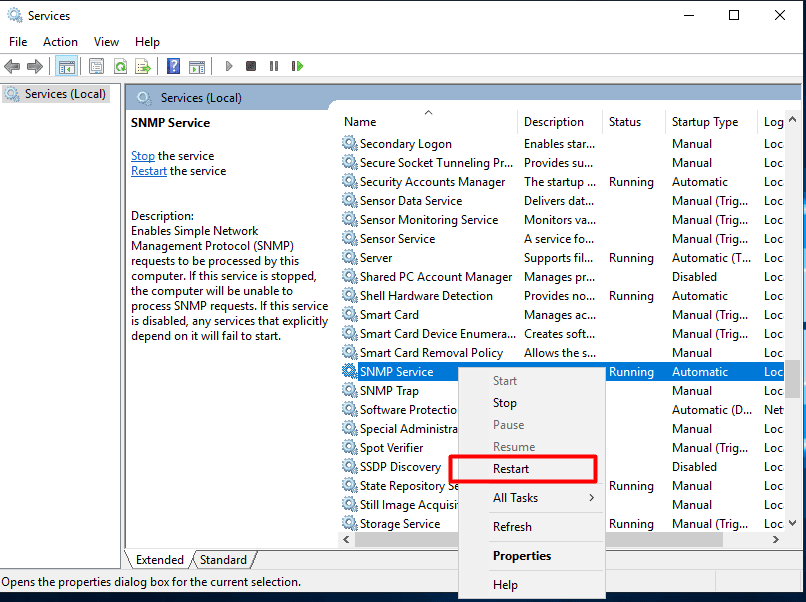Open the File menu
The width and height of the screenshot is (806, 602).
point(18,42)
